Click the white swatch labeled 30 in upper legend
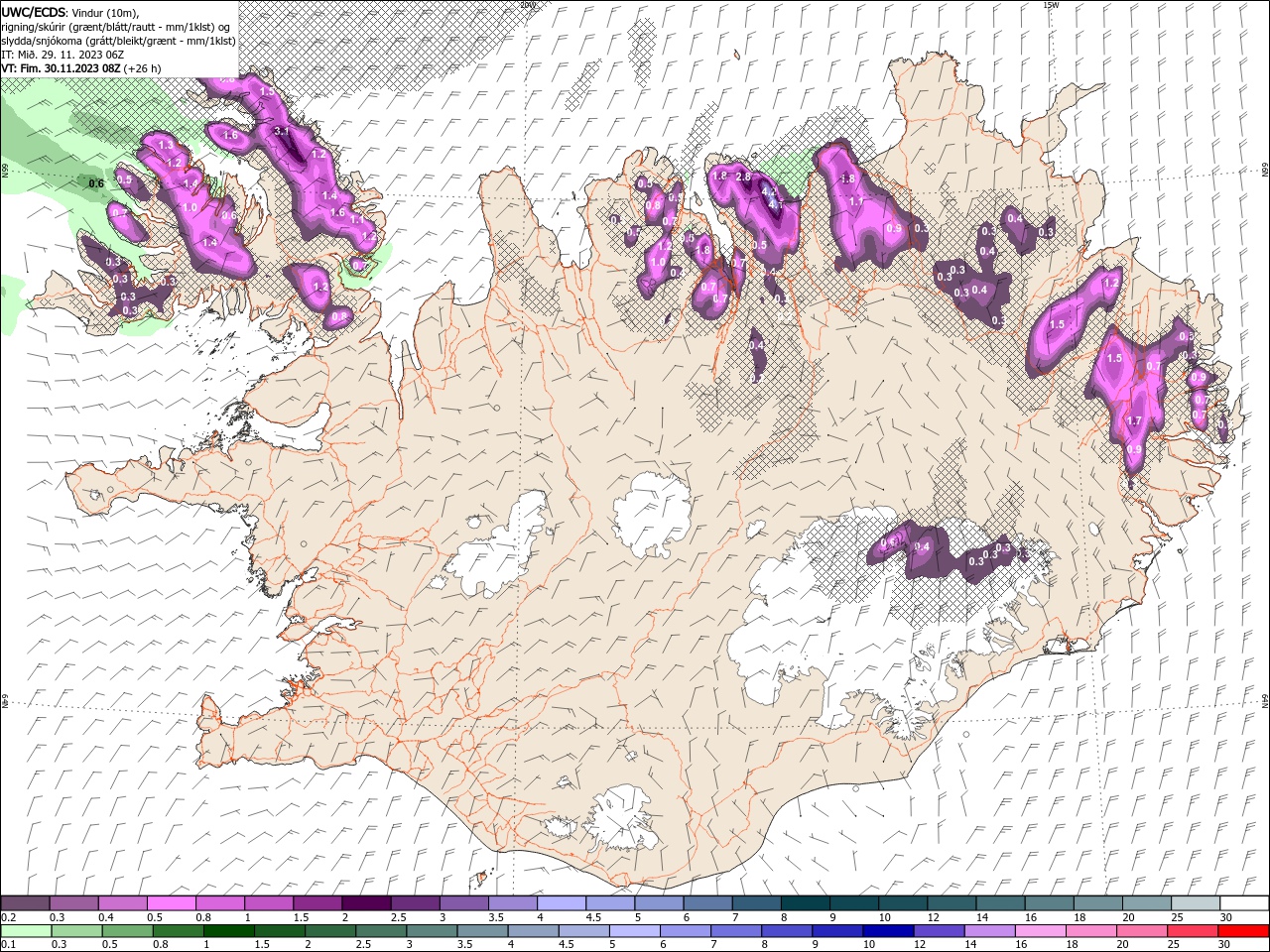Viewport: 1270px width, 952px height. [x=1244, y=902]
